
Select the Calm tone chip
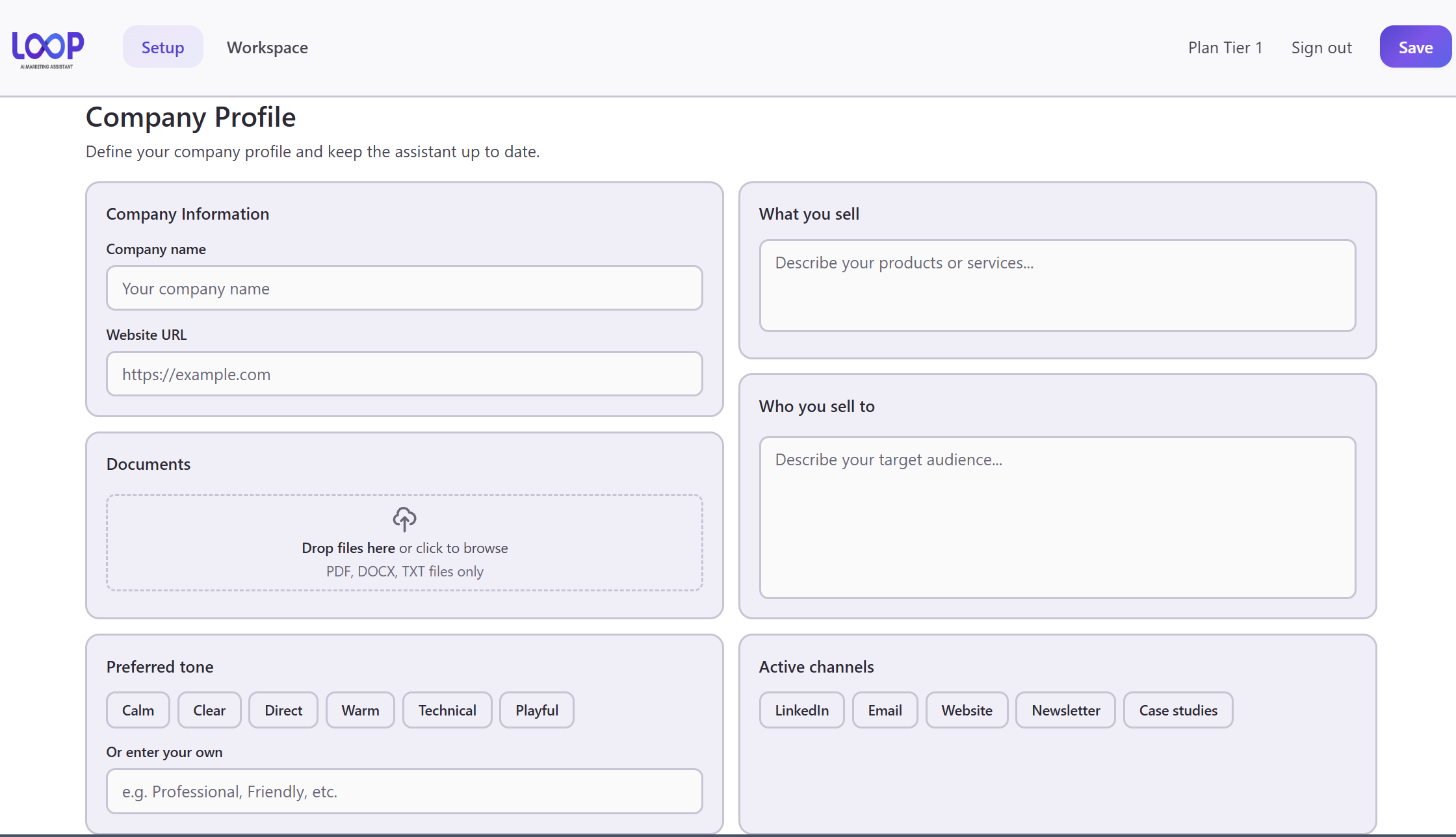point(138,710)
